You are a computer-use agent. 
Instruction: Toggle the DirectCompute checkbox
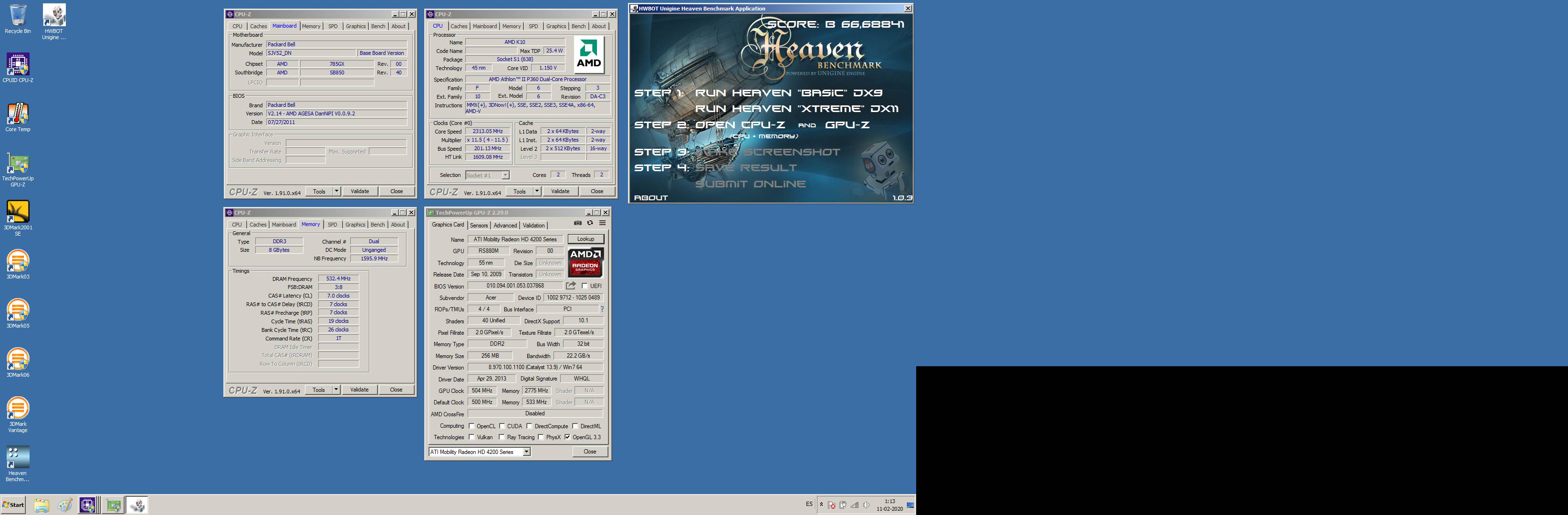coord(530,426)
